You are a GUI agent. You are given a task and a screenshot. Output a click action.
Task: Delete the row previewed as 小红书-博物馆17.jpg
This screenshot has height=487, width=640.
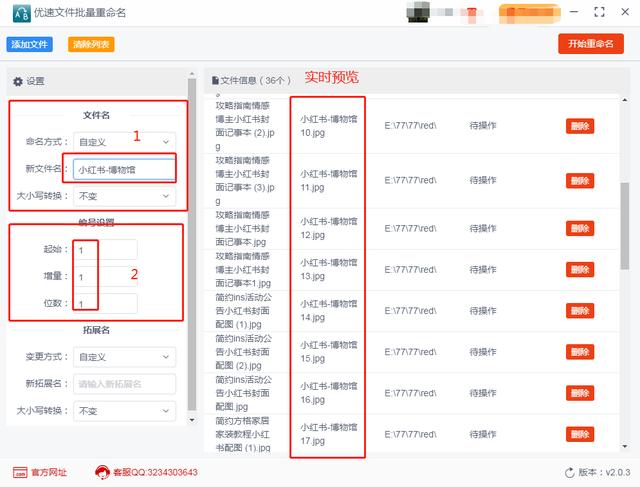coord(580,435)
